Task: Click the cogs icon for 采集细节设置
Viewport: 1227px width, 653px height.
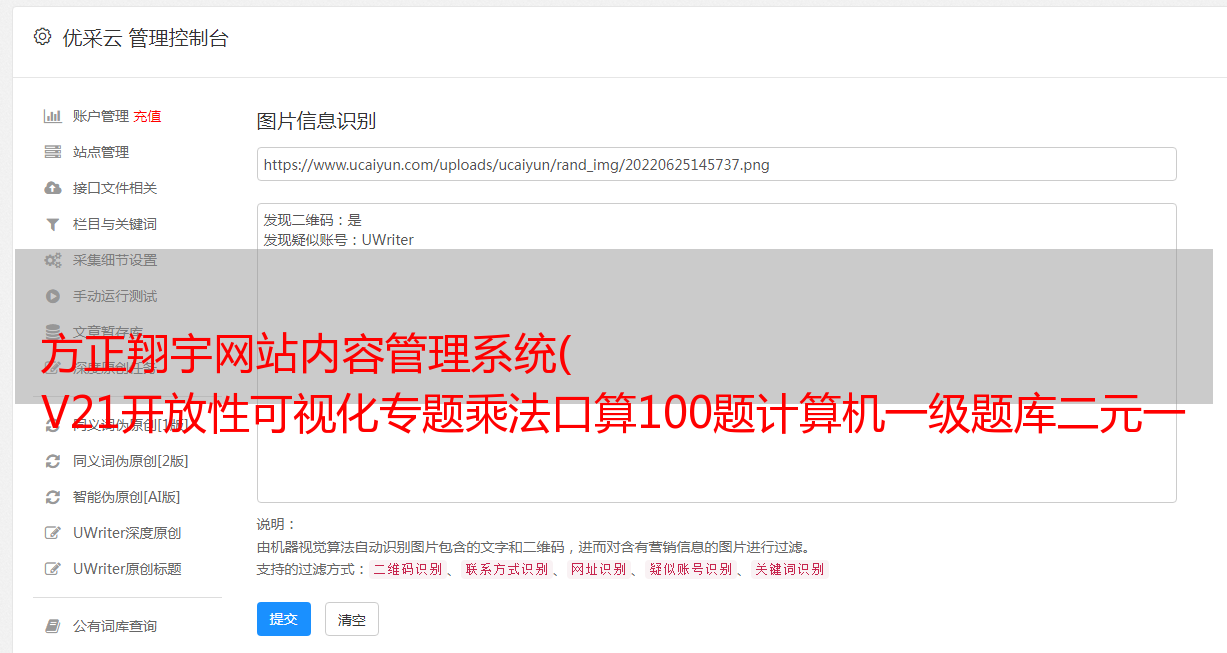Action: click(x=53, y=260)
